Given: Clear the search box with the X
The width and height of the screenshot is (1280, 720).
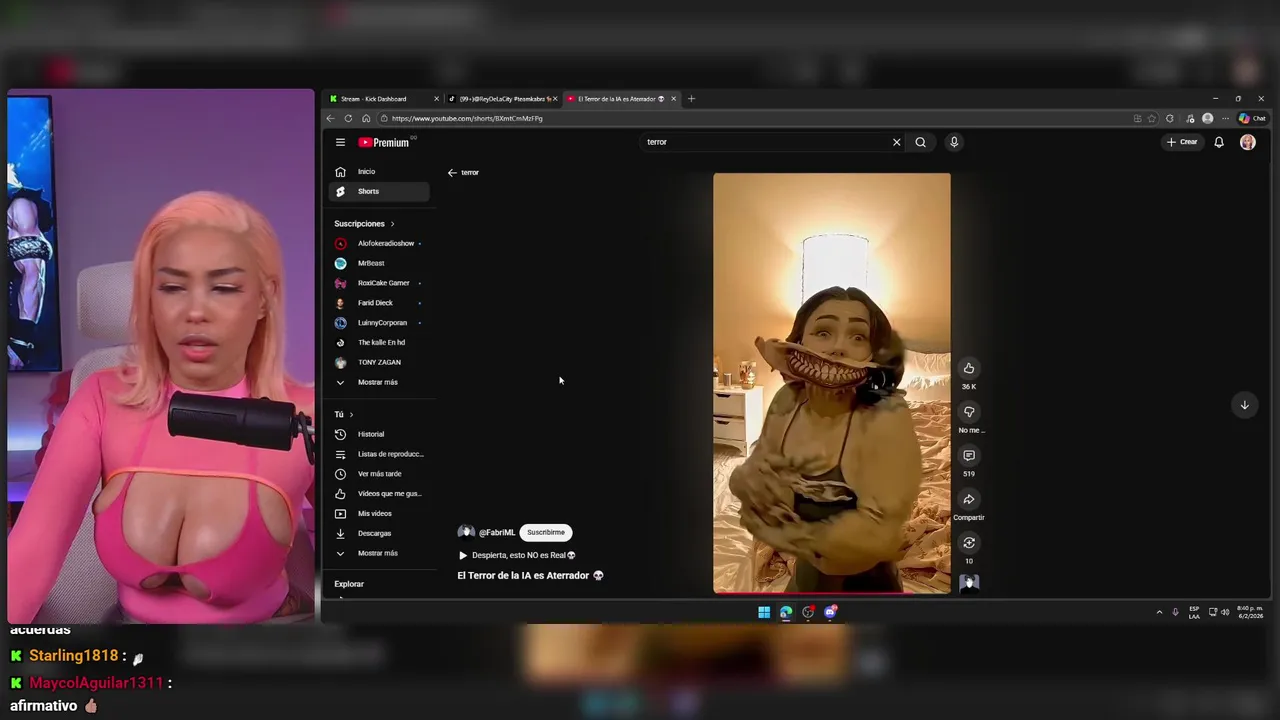Looking at the screenshot, I should 896,142.
